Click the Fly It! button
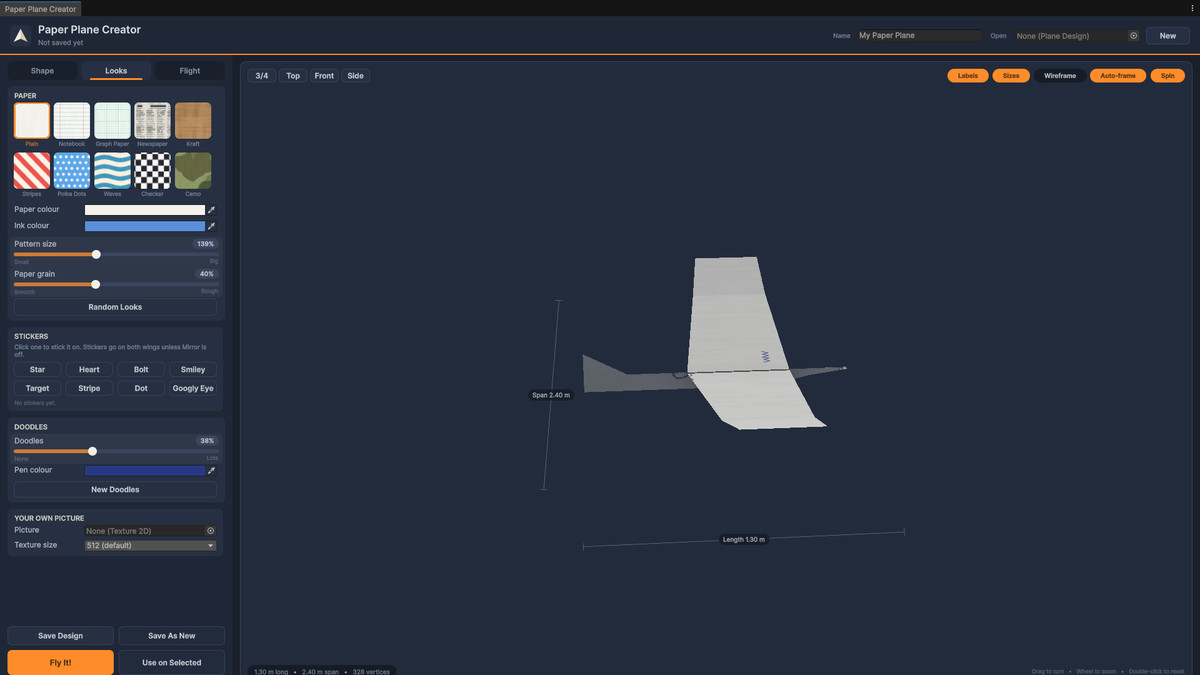The image size is (1200, 675). [x=60, y=662]
